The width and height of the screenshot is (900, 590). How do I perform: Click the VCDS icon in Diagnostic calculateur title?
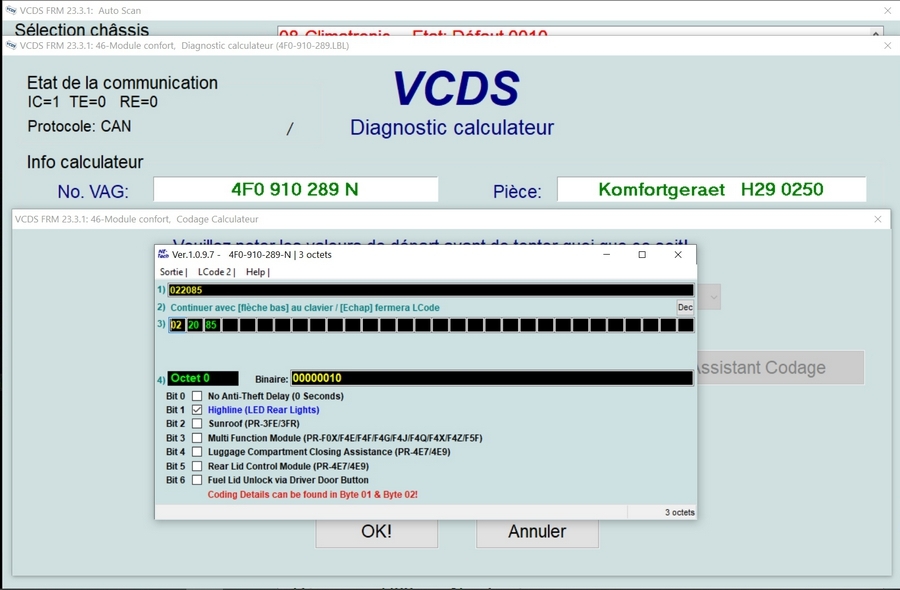(11, 45)
